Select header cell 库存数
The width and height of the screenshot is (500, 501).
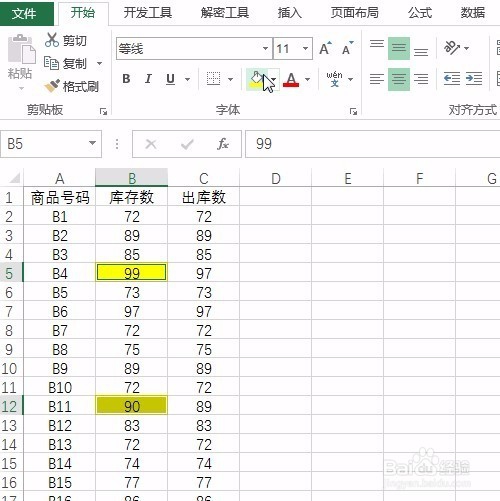pyautogui.click(x=131, y=197)
